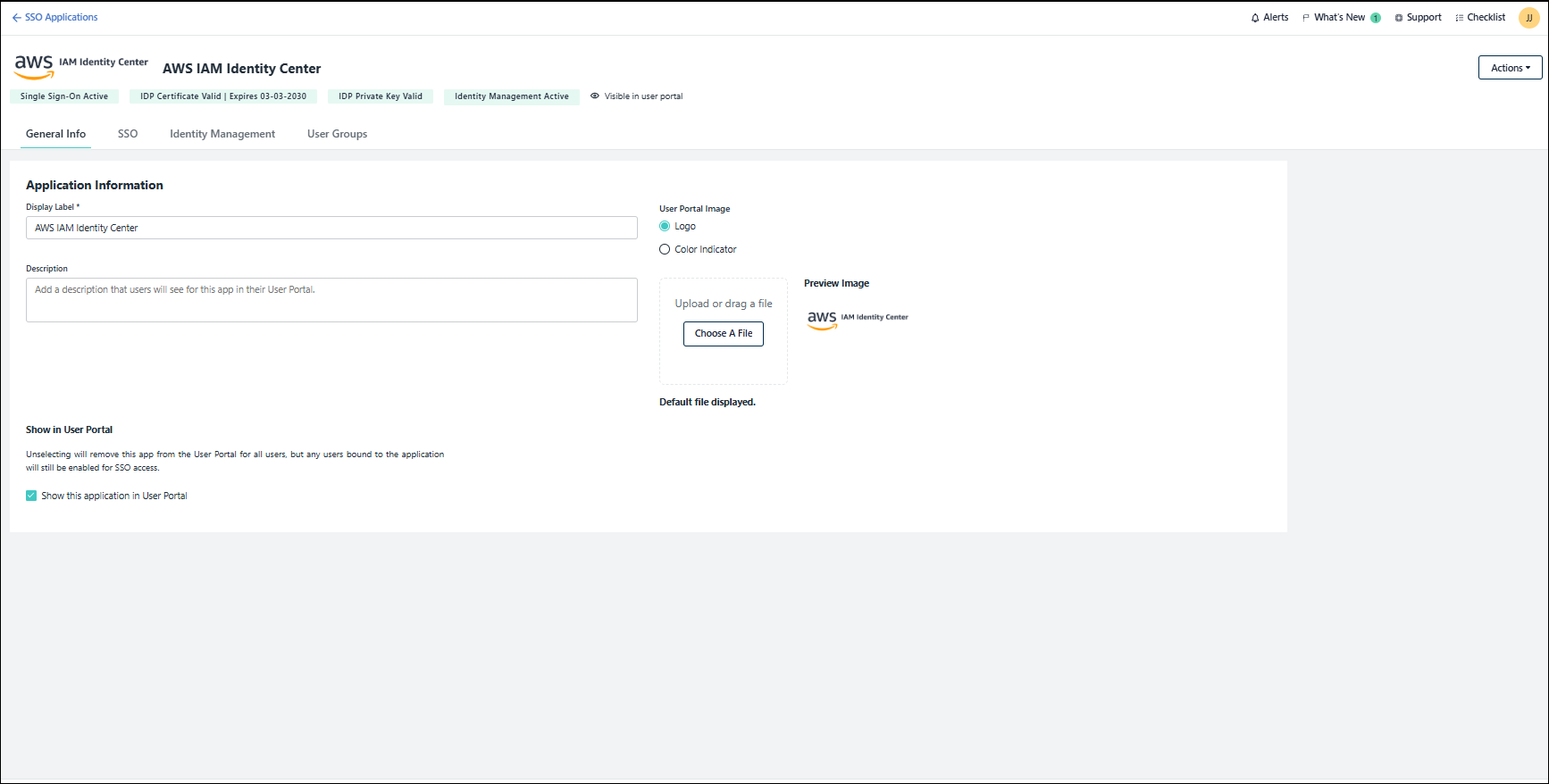Click the AWS preview image thumbnail

(x=858, y=319)
